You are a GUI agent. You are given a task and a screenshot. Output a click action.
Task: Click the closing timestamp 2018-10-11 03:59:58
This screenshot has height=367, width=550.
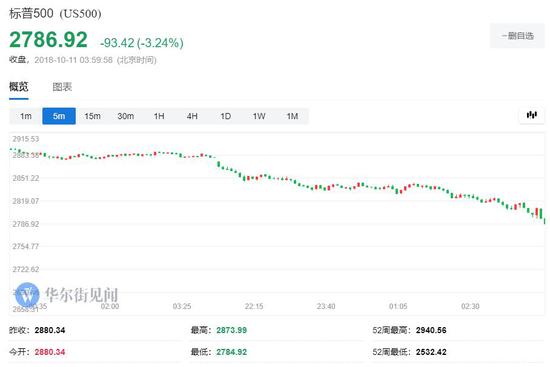point(73,60)
